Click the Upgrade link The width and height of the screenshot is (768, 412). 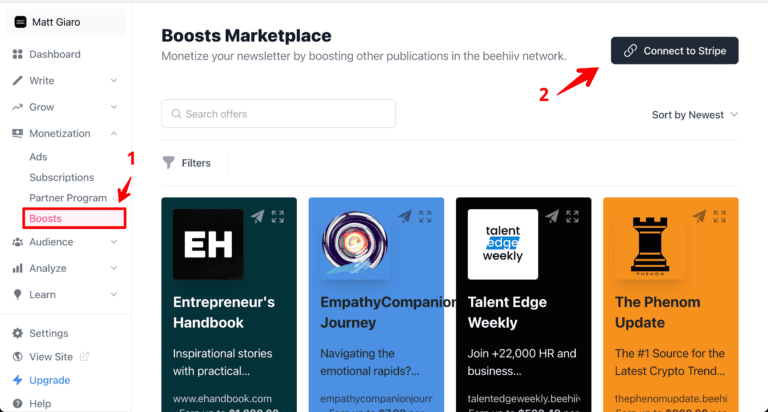[49, 380]
